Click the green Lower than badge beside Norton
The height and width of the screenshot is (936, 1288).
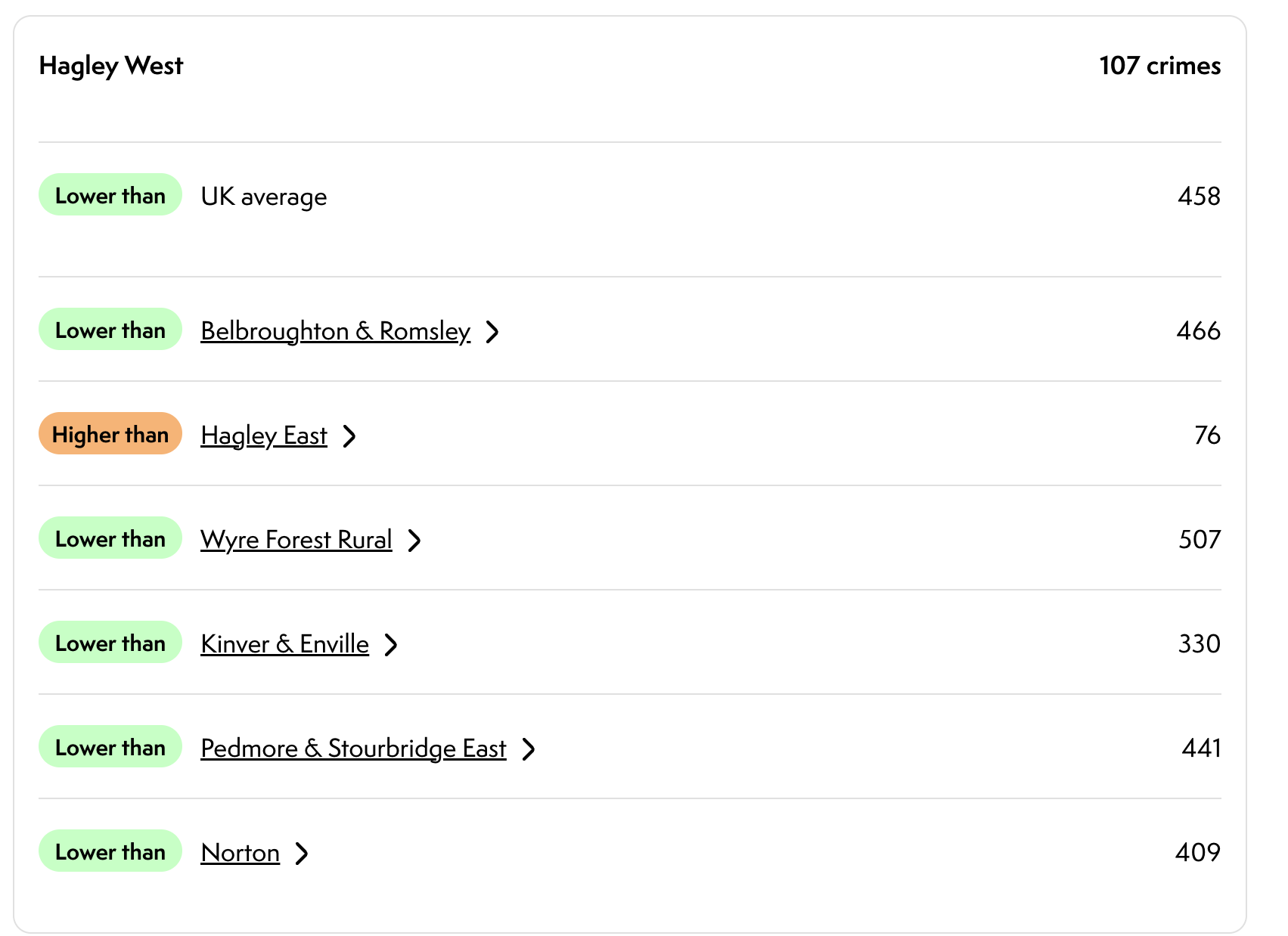110,851
